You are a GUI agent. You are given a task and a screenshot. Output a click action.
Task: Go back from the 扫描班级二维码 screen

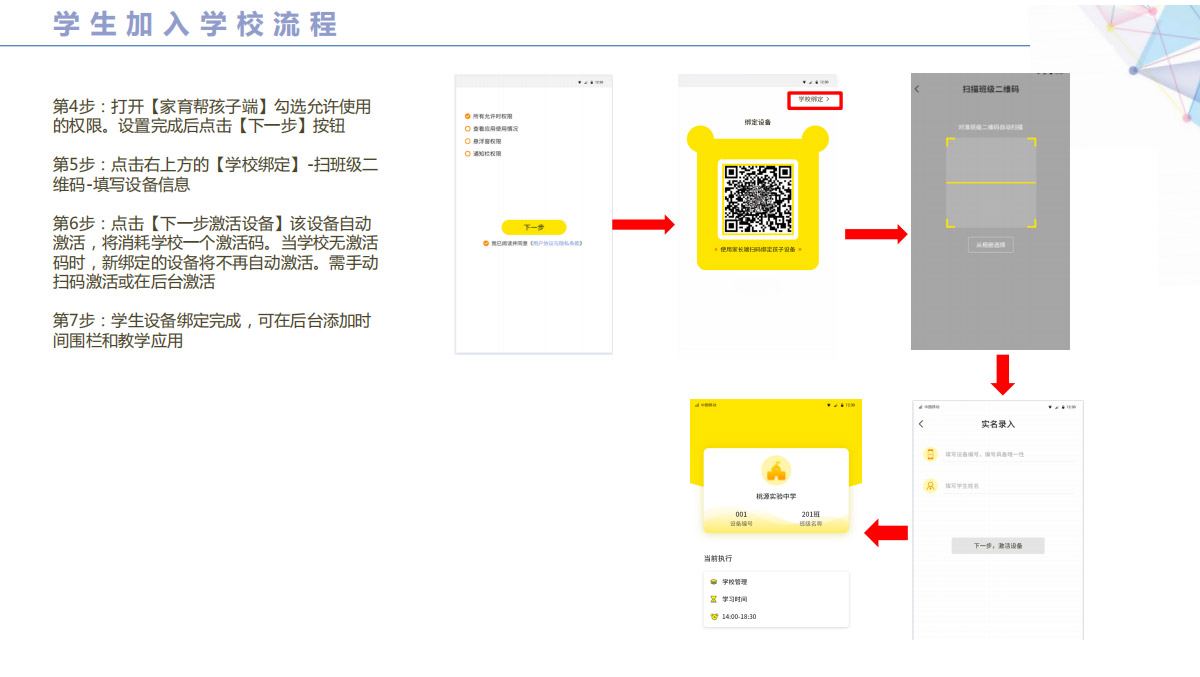click(x=918, y=89)
